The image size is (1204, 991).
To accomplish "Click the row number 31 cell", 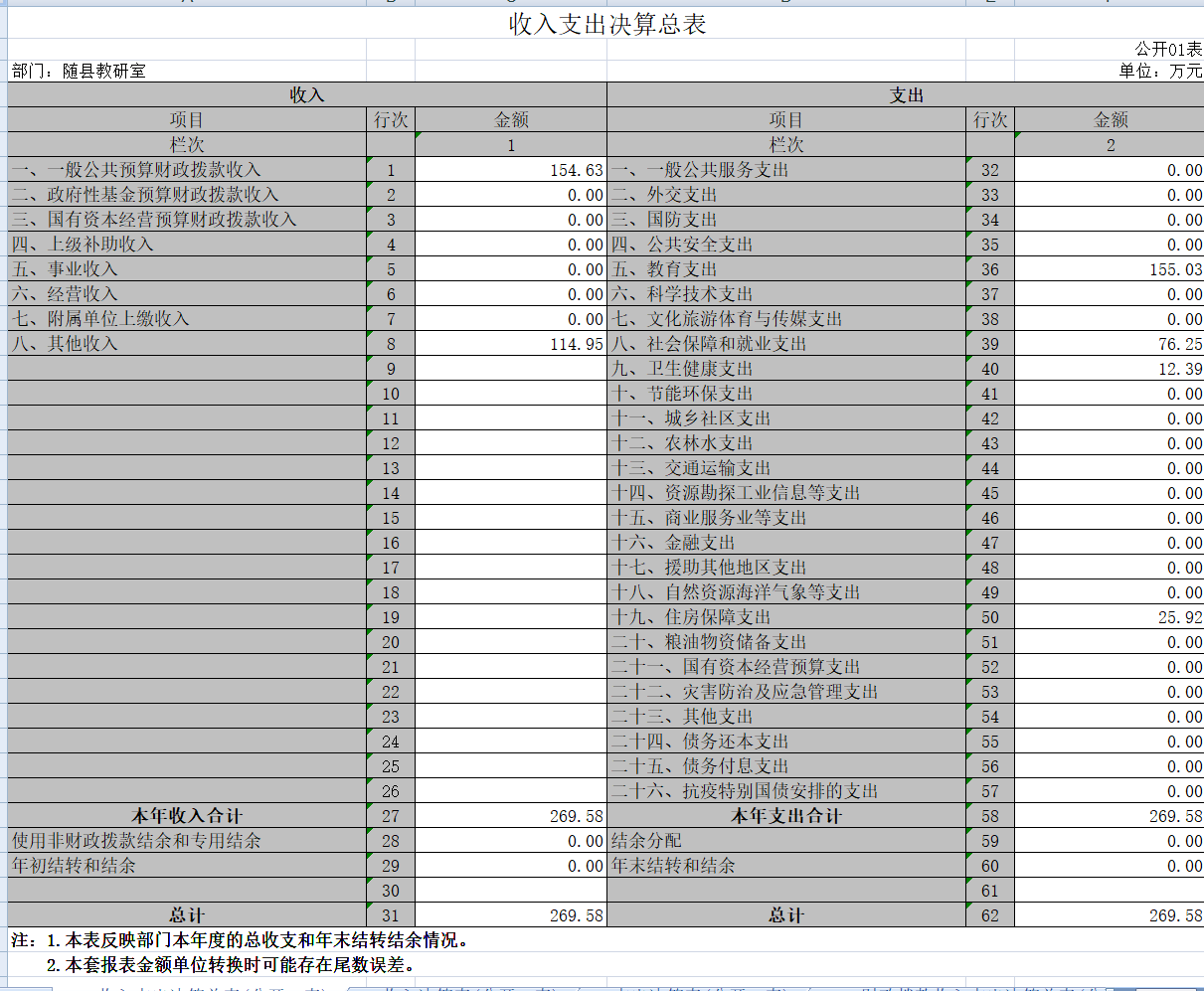I will 391,915.
